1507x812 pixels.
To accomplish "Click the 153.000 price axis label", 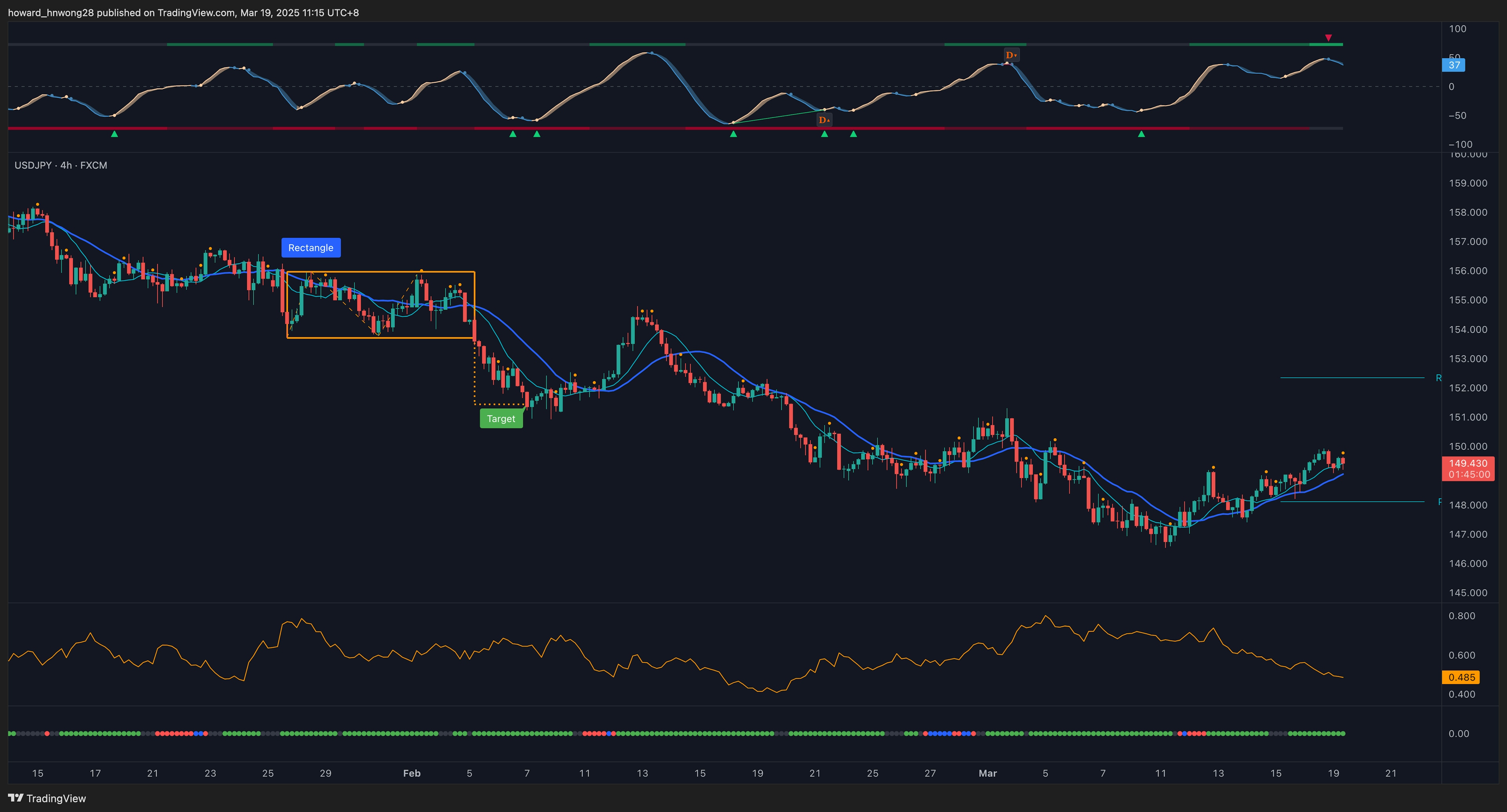I will click(1468, 359).
